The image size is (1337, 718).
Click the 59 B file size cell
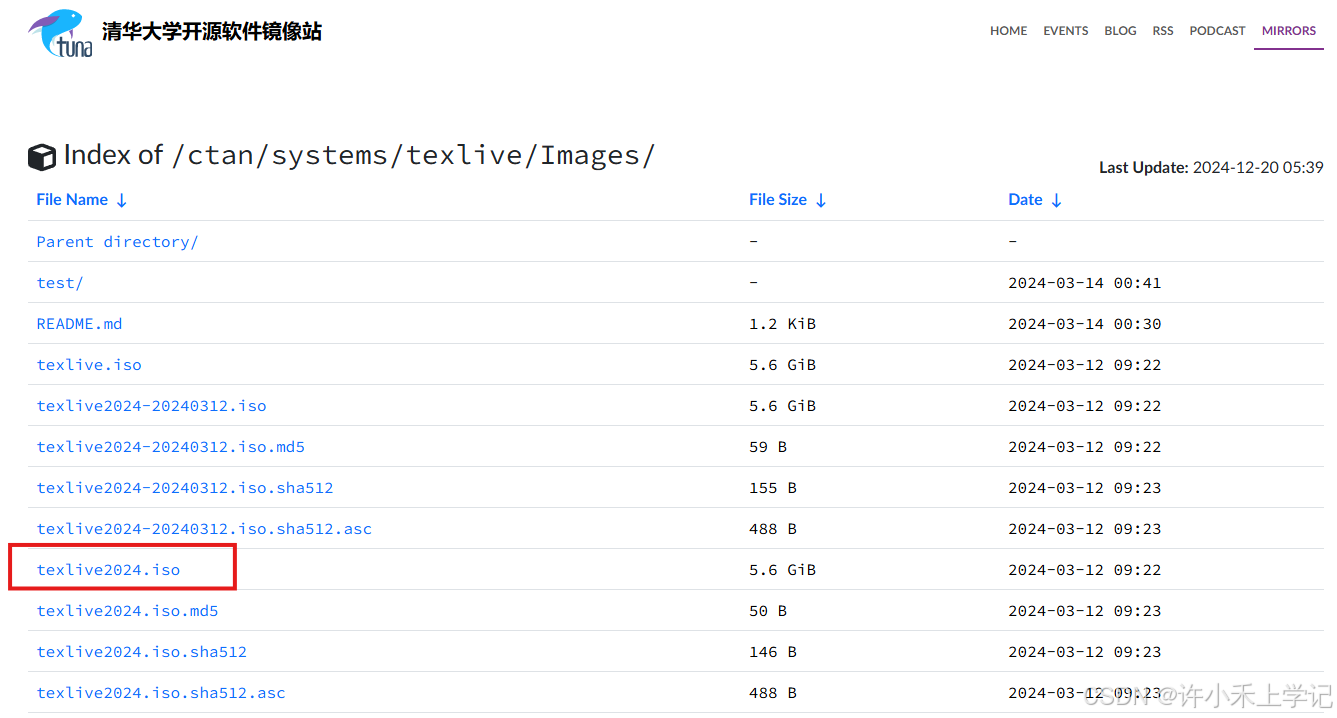[768, 447]
